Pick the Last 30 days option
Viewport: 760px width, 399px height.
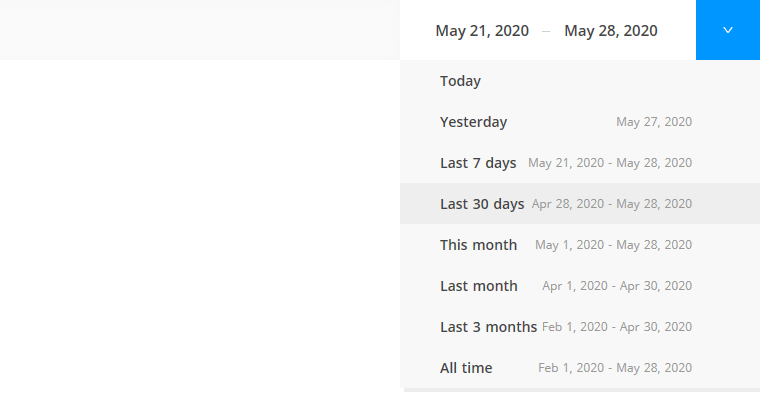pyautogui.click(x=580, y=204)
